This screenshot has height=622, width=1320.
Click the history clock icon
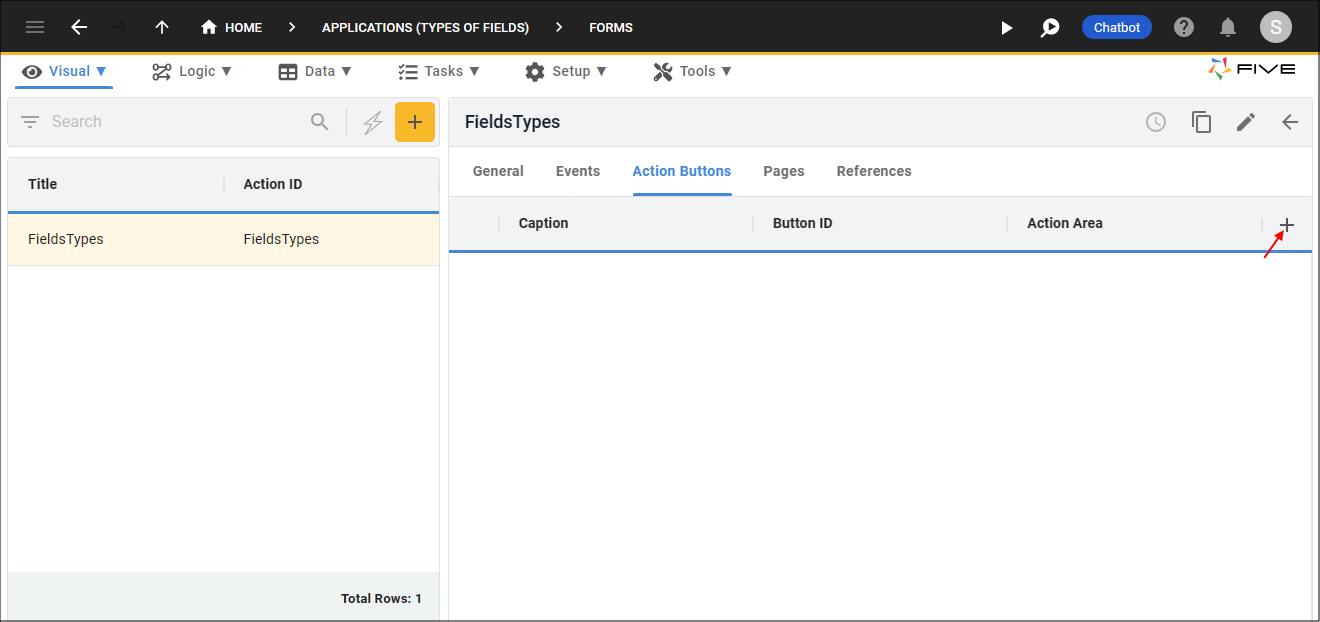tap(1156, 122)
